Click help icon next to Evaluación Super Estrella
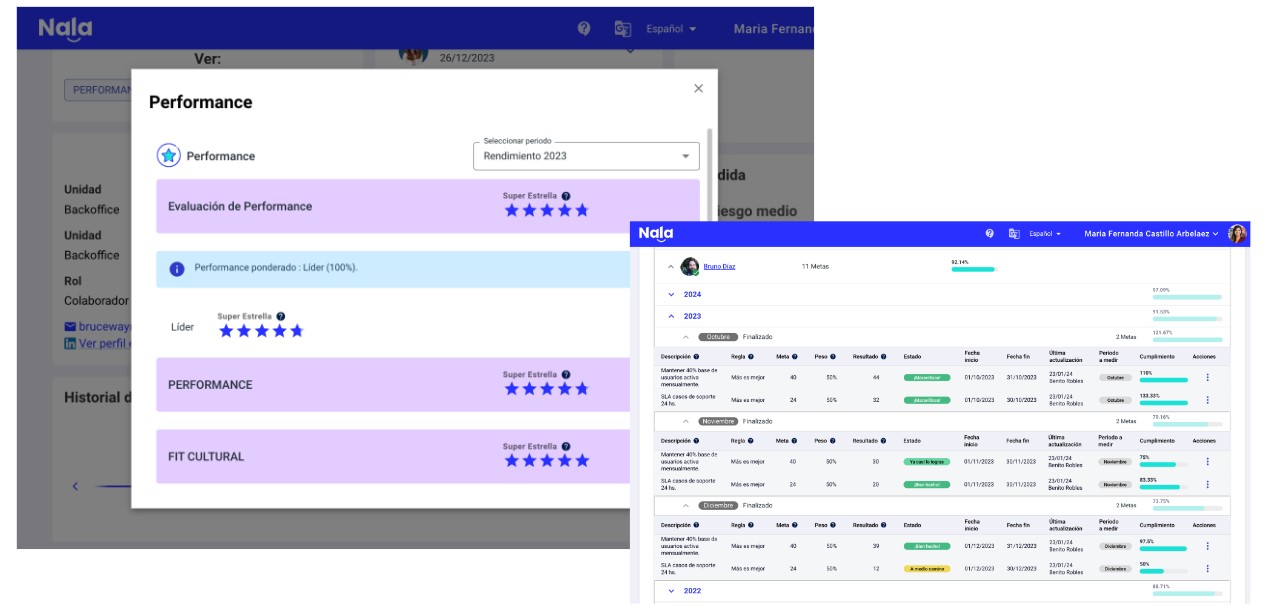This screenshot has width=1274, height=606. coord(566,196)
